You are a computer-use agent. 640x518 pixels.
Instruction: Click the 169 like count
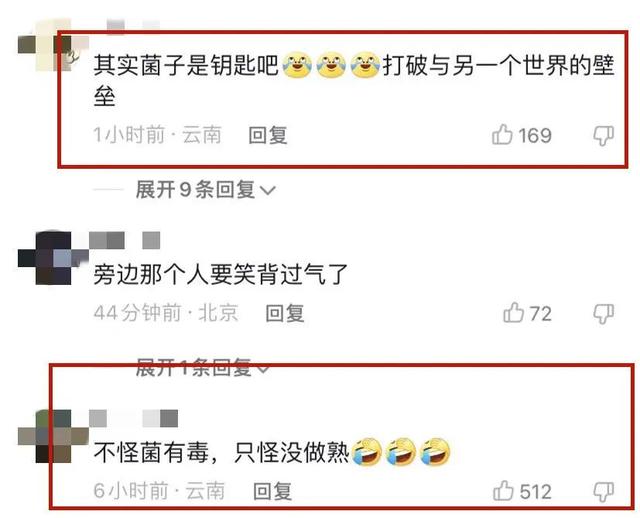535,136
